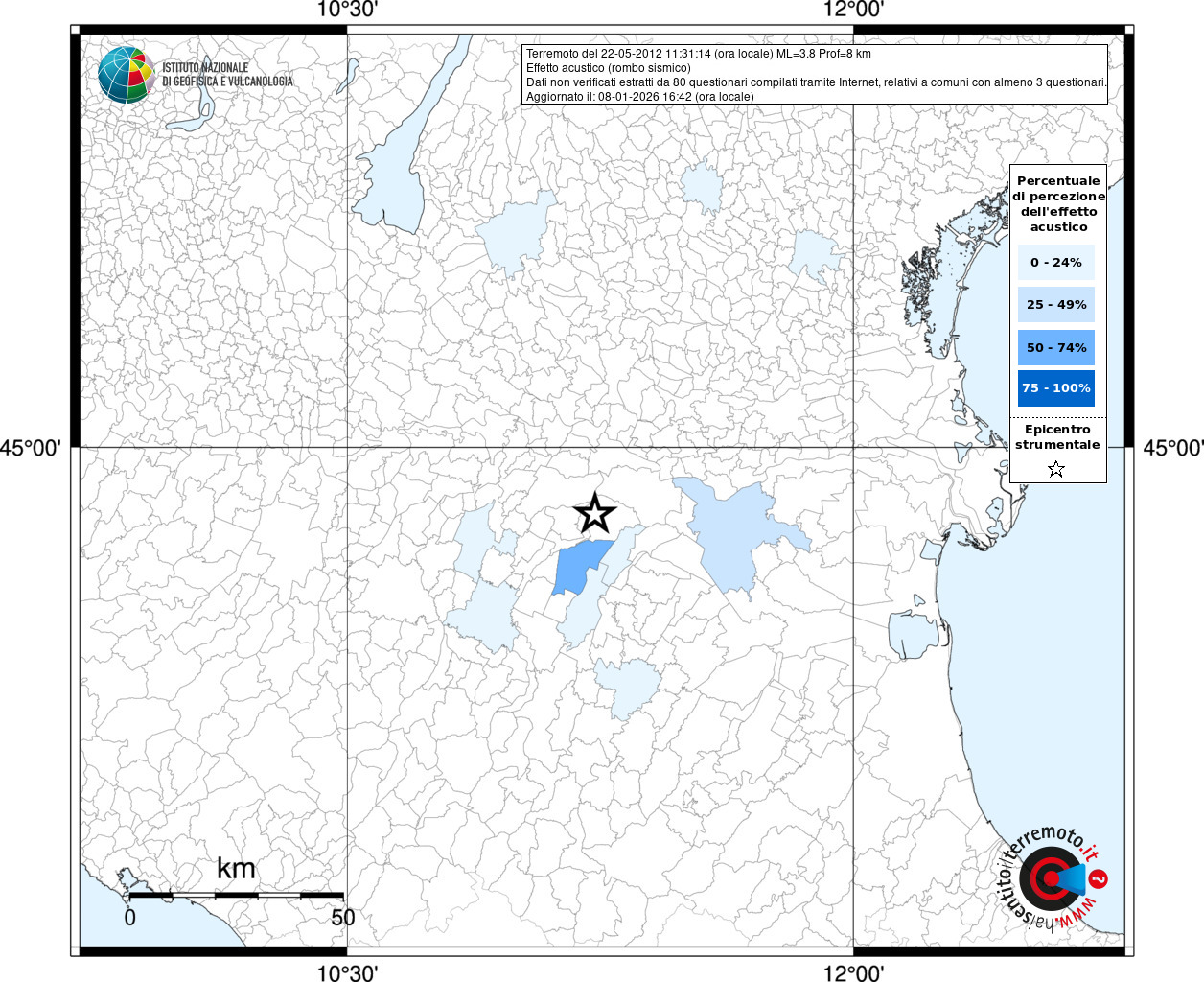Click the 'Percentuale di percezione' legend title
The height and width of the screenshot is (982, 1204).
1058,203
